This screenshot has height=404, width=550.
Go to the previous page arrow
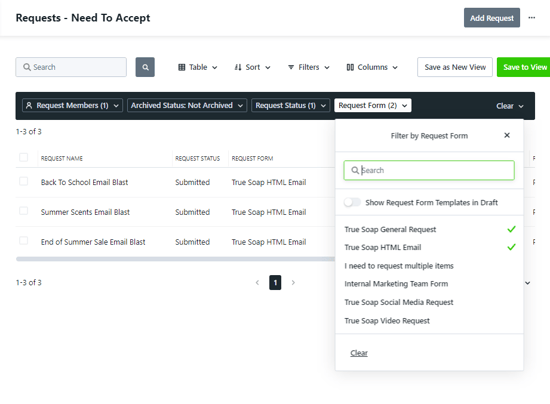(257, 283)
